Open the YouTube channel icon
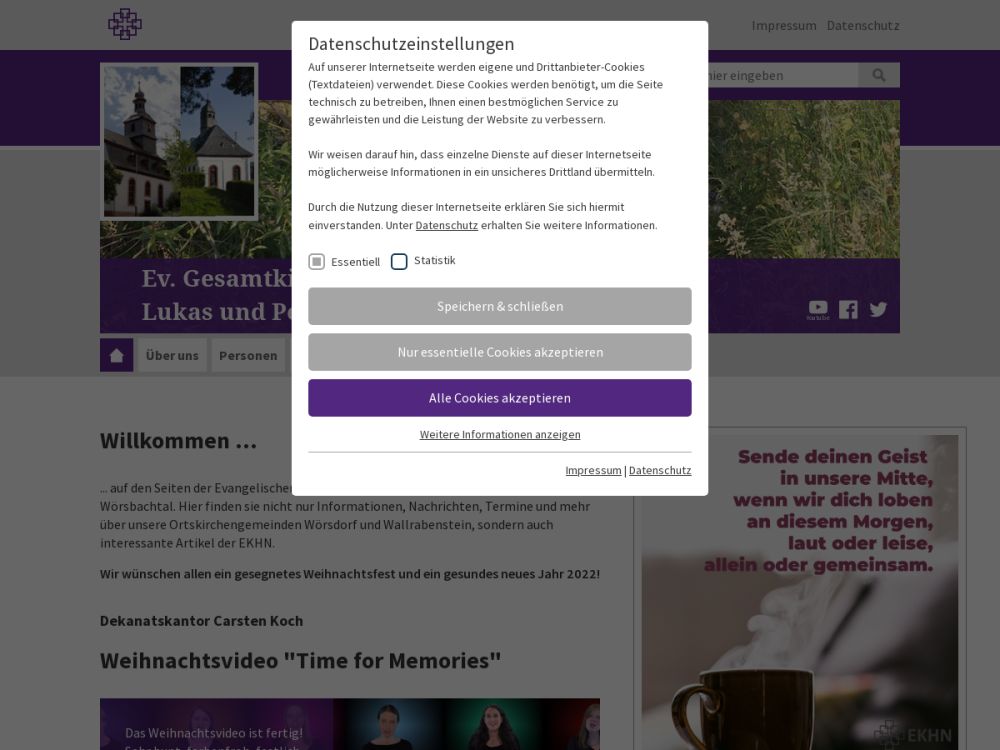The height and width of the screenshot is (750, 1000). click(818, 309)
